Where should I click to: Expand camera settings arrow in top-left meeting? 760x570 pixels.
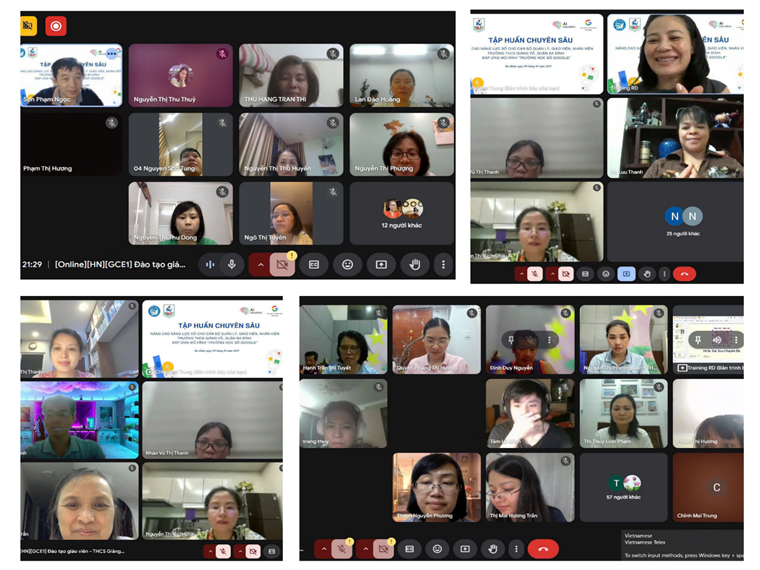click(x=260, y=264)
